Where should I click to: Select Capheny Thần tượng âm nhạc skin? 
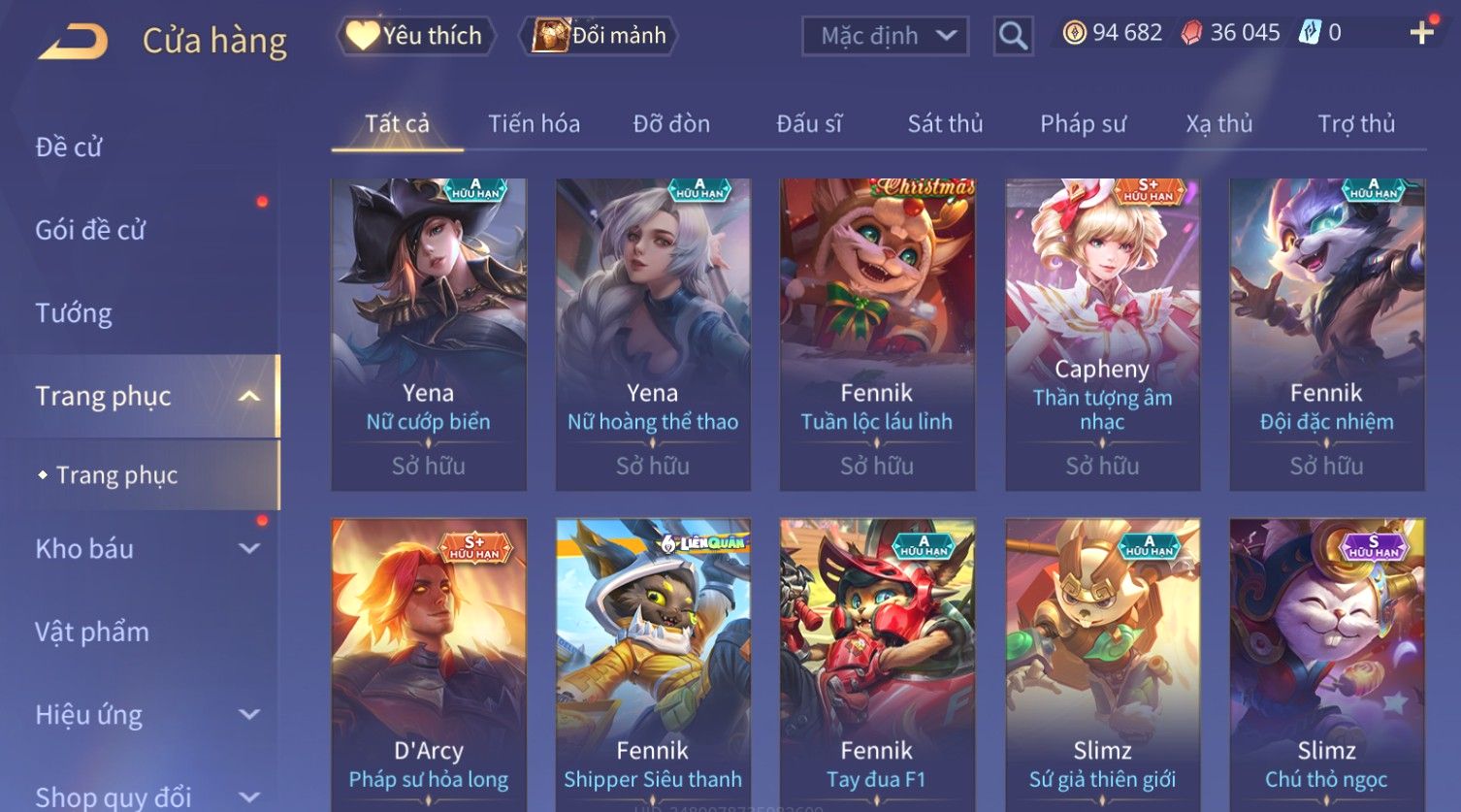point(1102,334)
